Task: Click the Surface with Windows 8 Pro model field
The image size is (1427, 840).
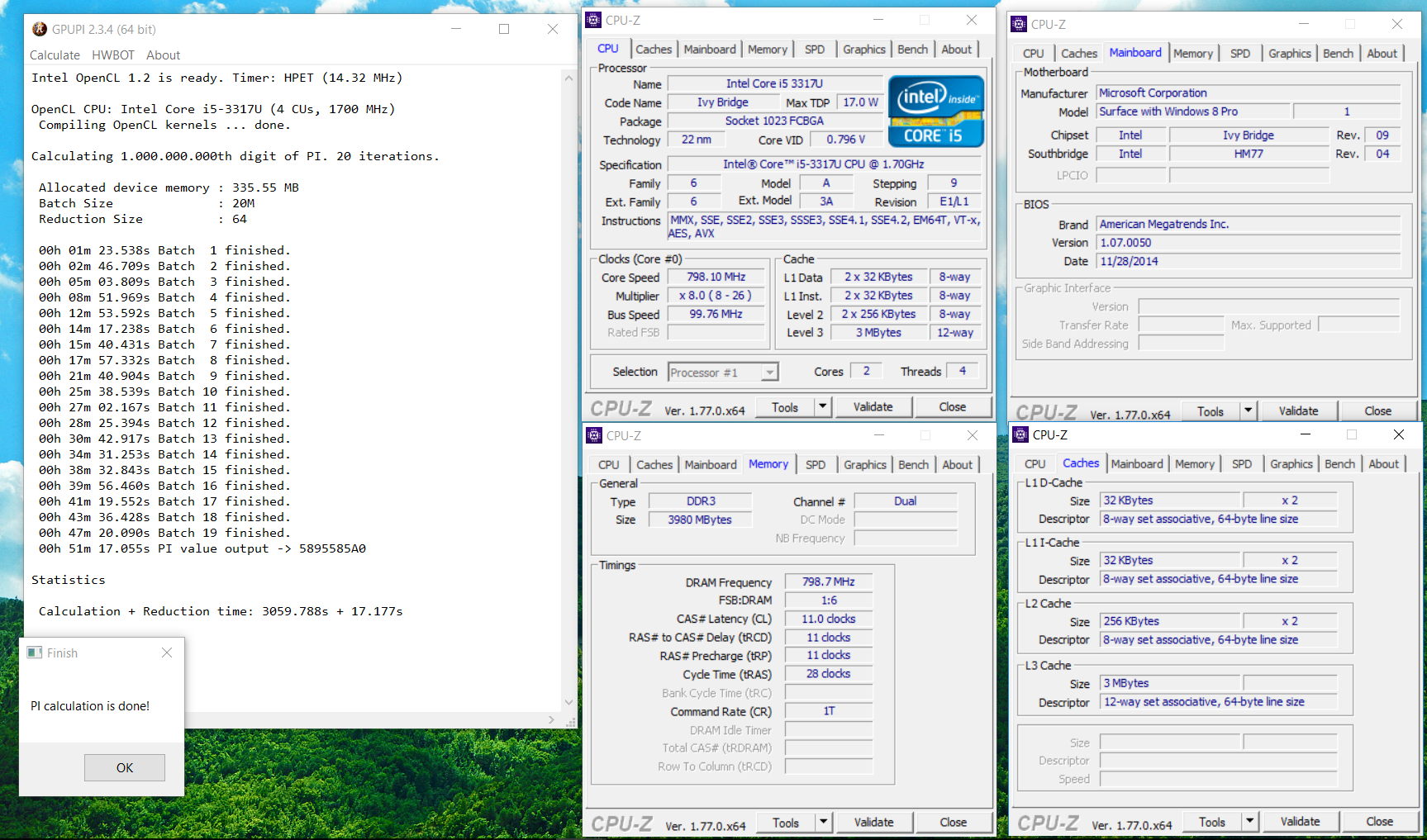Action: click(1192, 111)
